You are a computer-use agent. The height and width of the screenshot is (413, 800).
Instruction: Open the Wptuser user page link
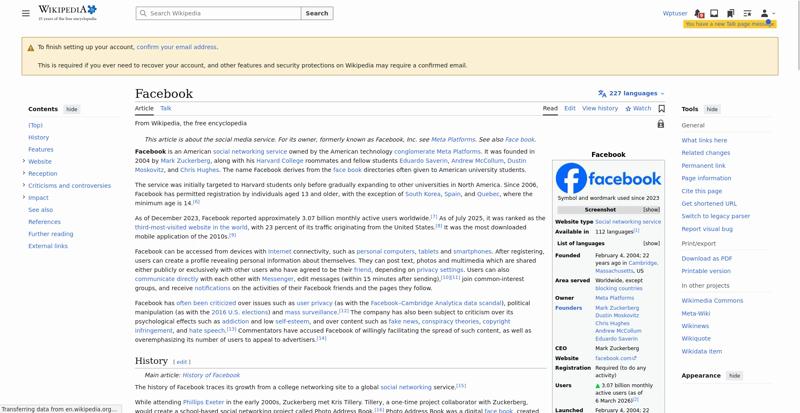[674, 13]
